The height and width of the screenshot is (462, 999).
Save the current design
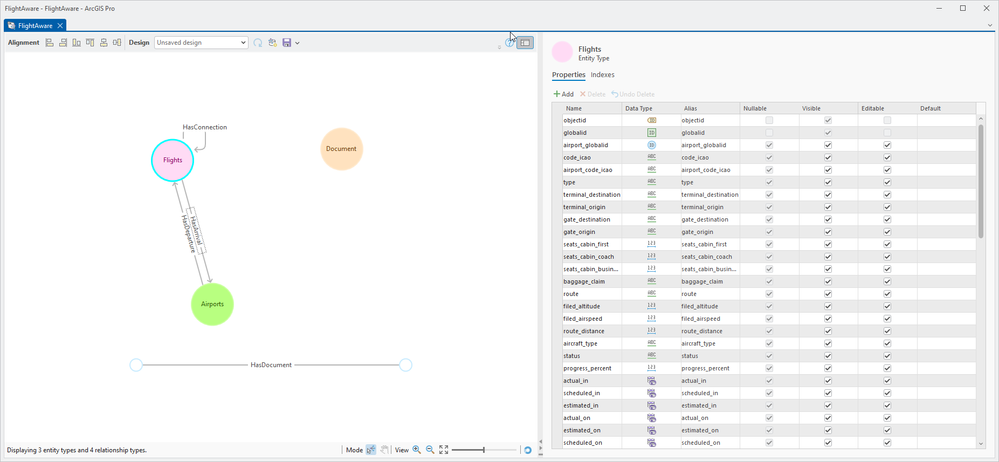pos(287,43)
